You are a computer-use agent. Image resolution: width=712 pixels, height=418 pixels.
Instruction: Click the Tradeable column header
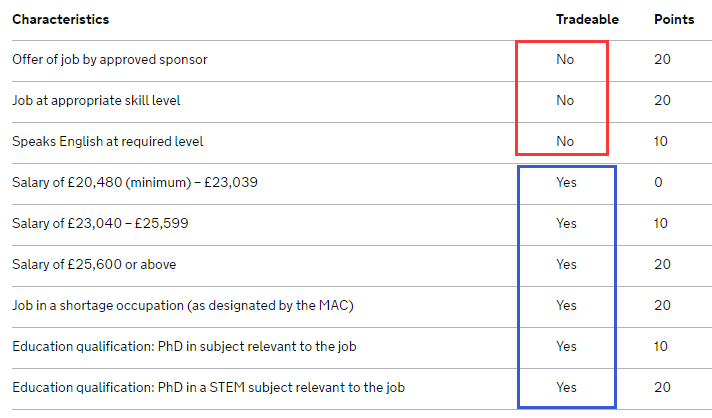587,20
